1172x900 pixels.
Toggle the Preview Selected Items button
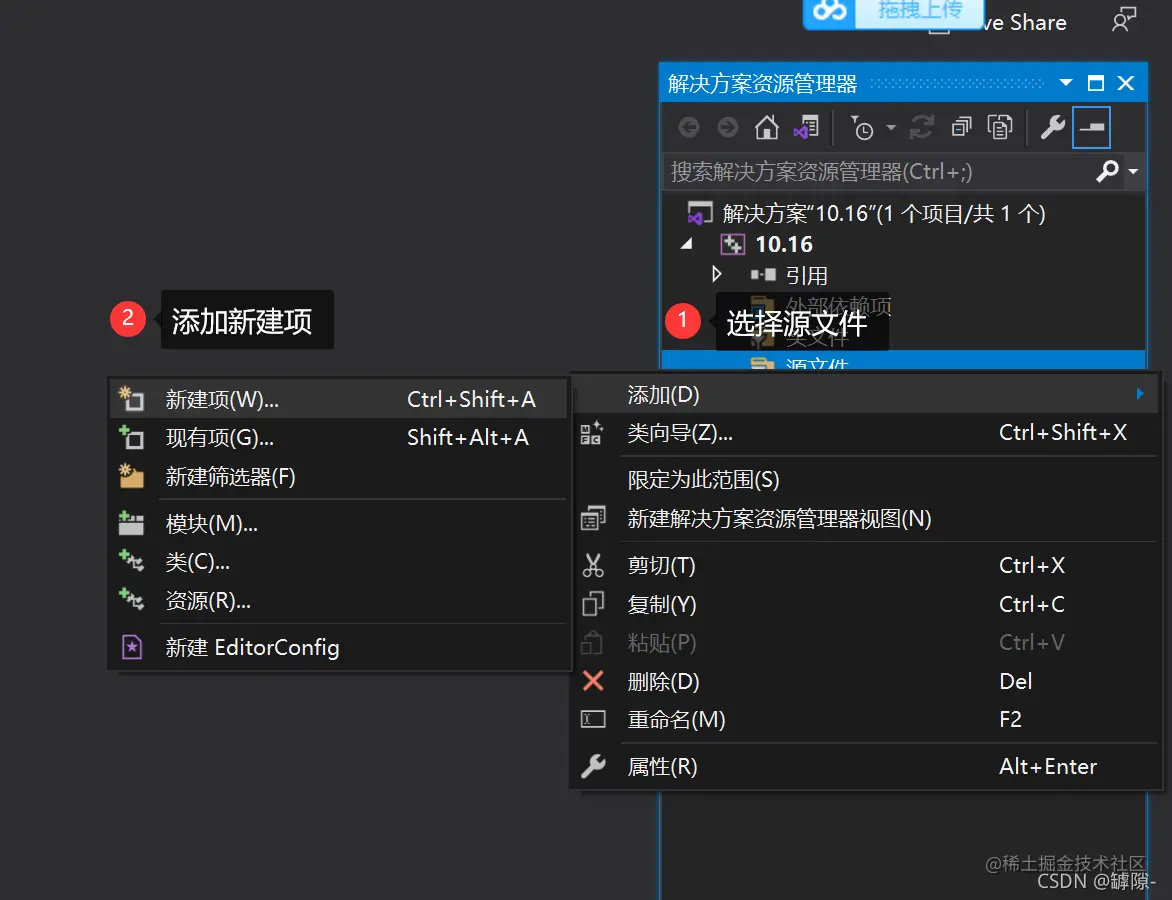[x=1091, y=128]
